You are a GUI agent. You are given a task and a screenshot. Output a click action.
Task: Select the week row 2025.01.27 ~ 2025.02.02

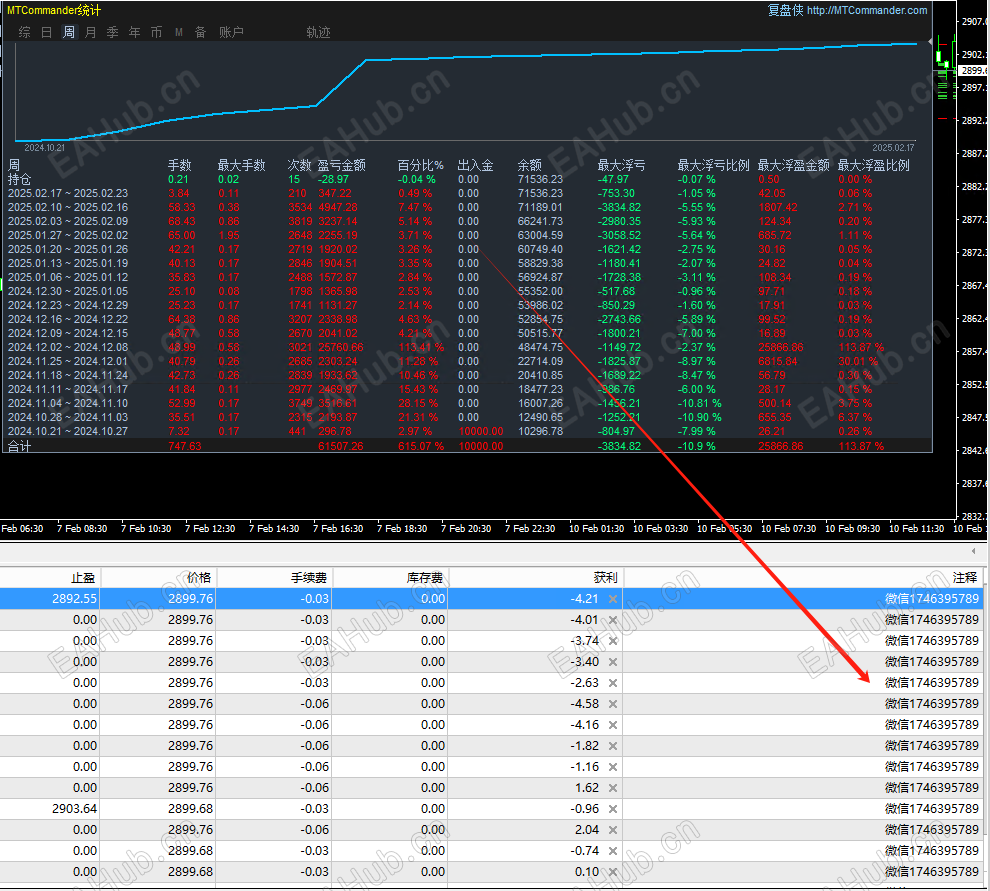[x=467, y=235]
